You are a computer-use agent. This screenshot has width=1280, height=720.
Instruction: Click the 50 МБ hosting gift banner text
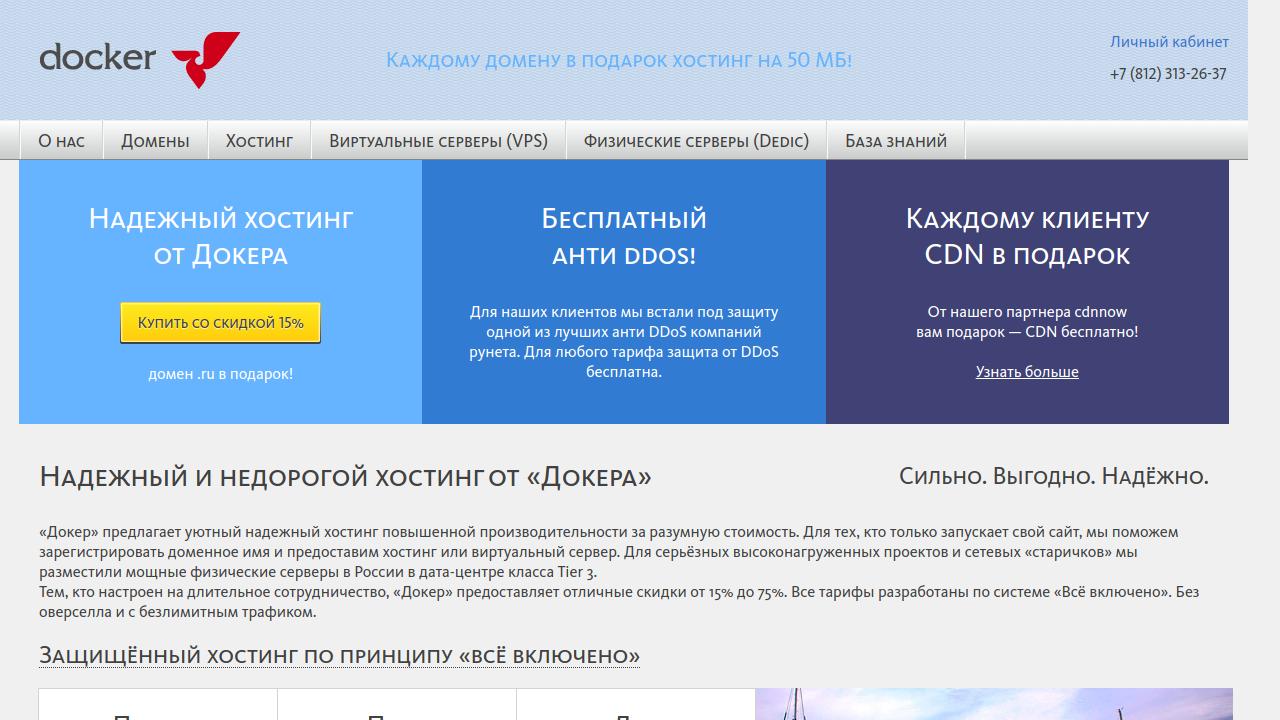(x=619, y=60)
